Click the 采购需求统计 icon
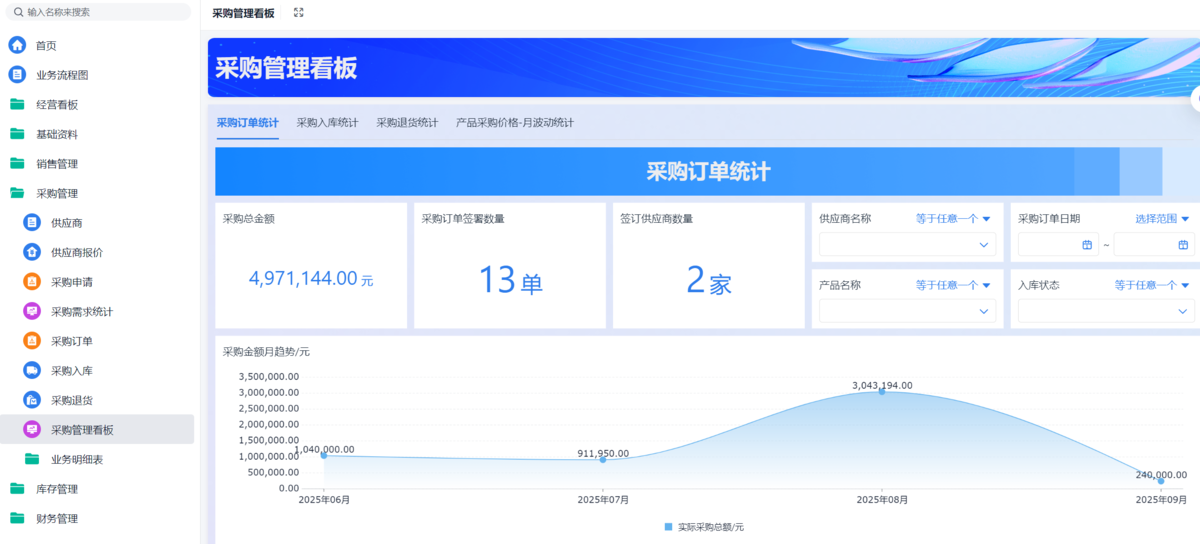This screenshot has height=544, width=1200. coord(32,311)
